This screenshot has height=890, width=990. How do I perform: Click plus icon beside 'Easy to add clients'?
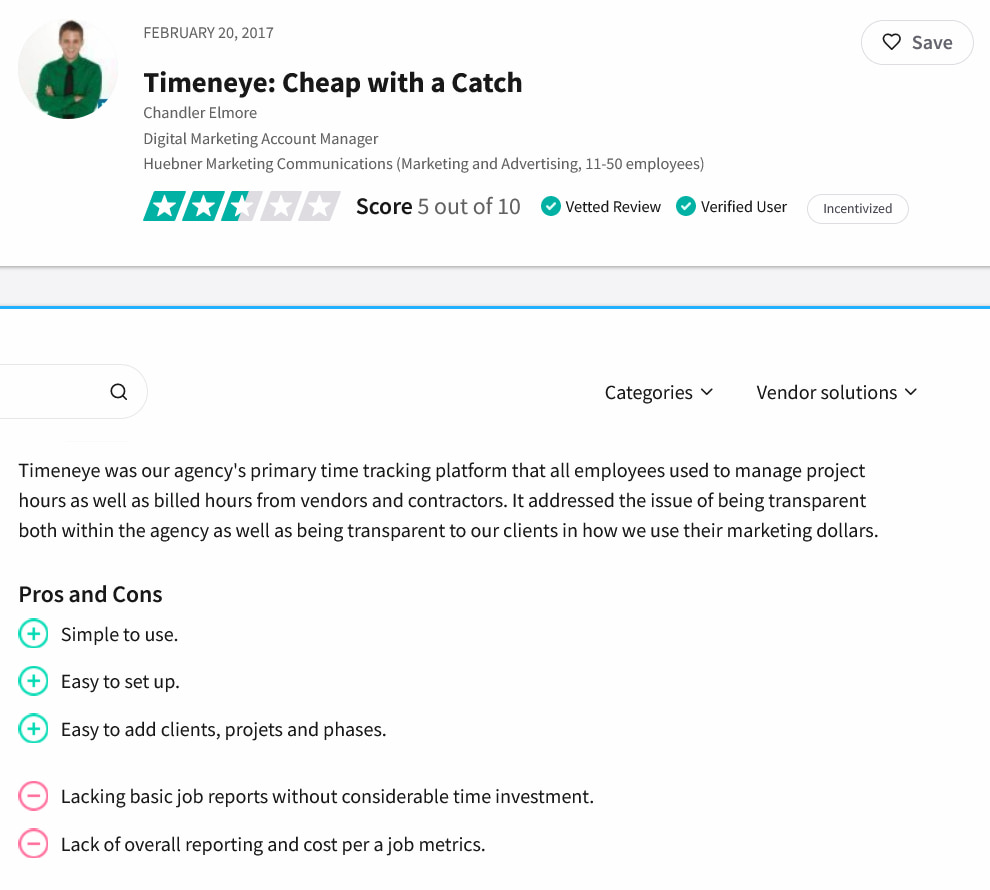tap(33, 730)
